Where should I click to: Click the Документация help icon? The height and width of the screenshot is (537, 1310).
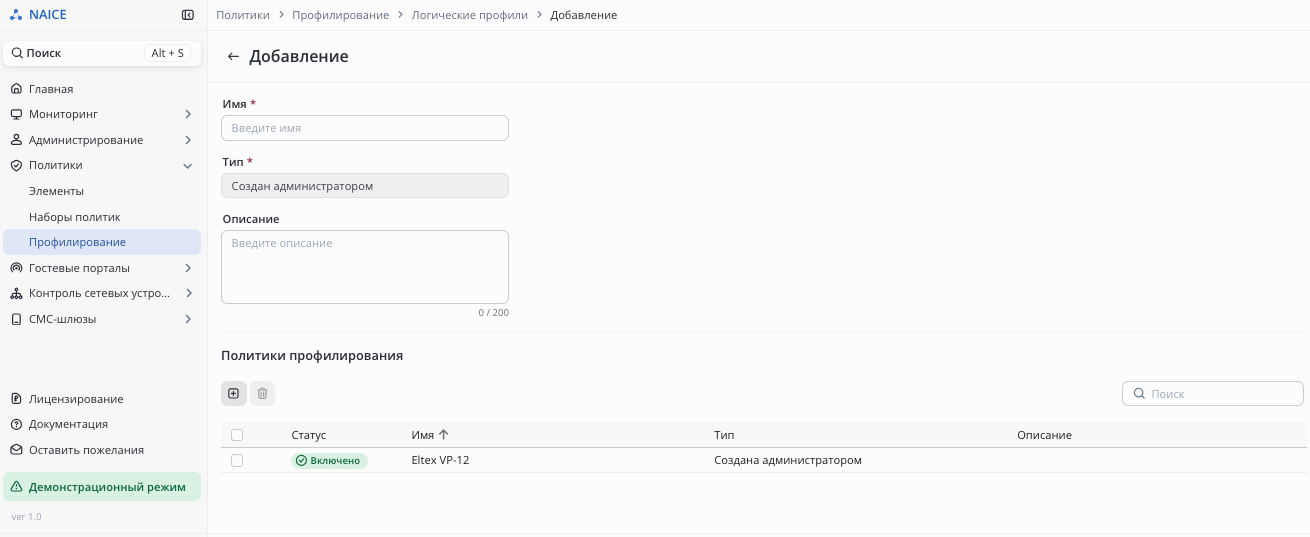point(16,424)
